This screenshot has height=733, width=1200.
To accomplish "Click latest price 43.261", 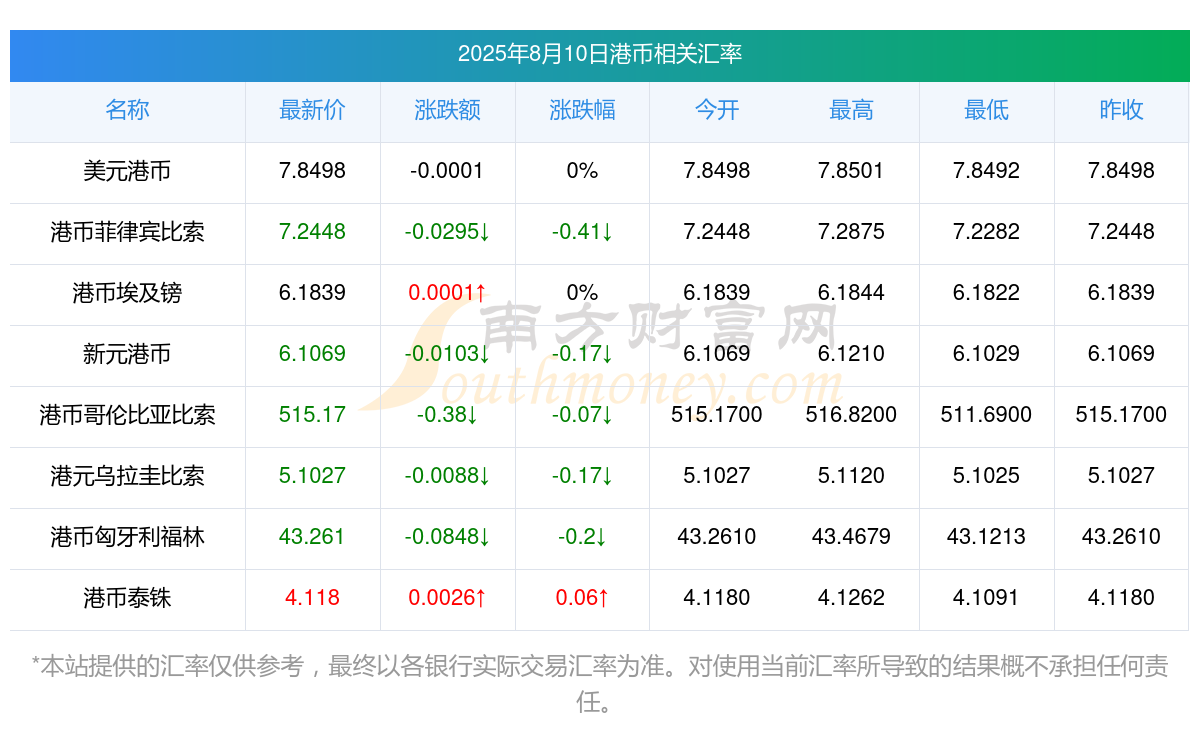I will point(312,537).
